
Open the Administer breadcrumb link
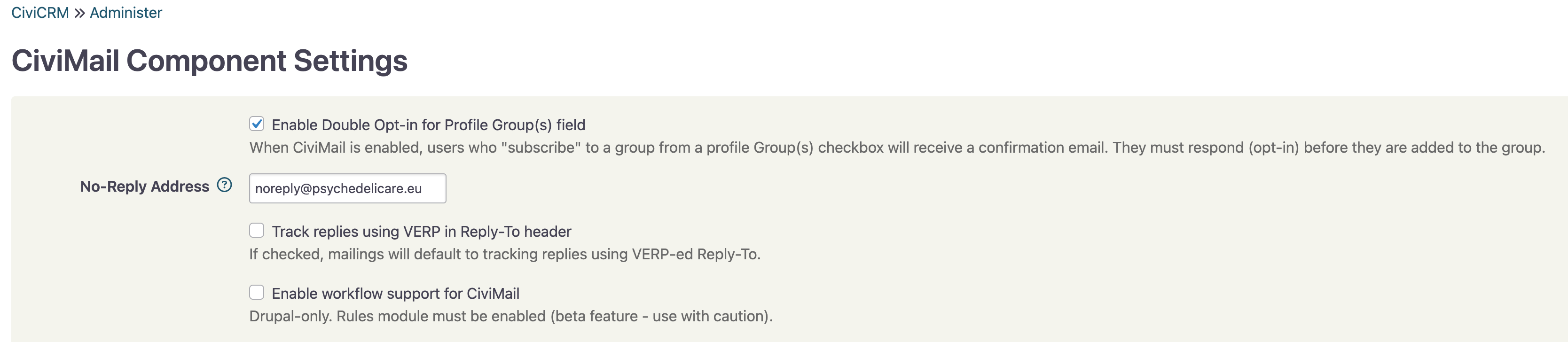pos(126,13)
